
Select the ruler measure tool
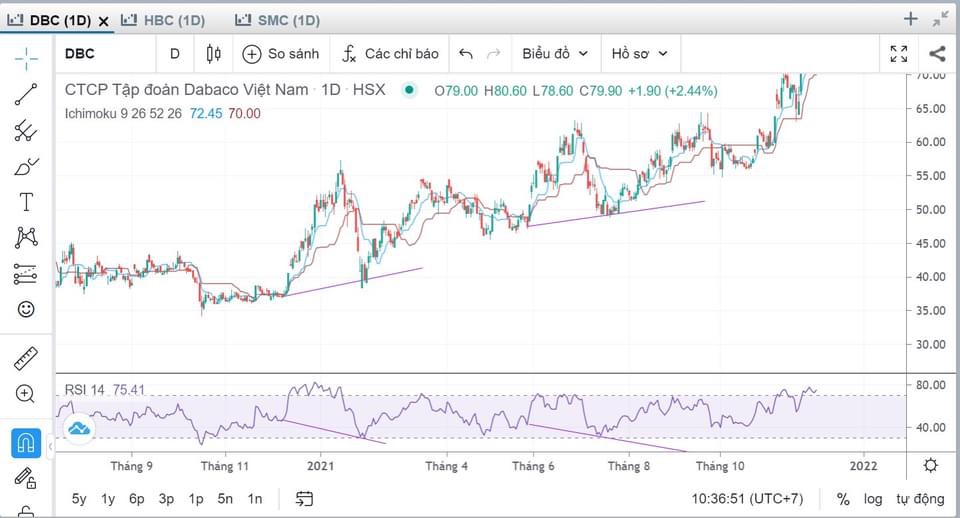point(26,359)
